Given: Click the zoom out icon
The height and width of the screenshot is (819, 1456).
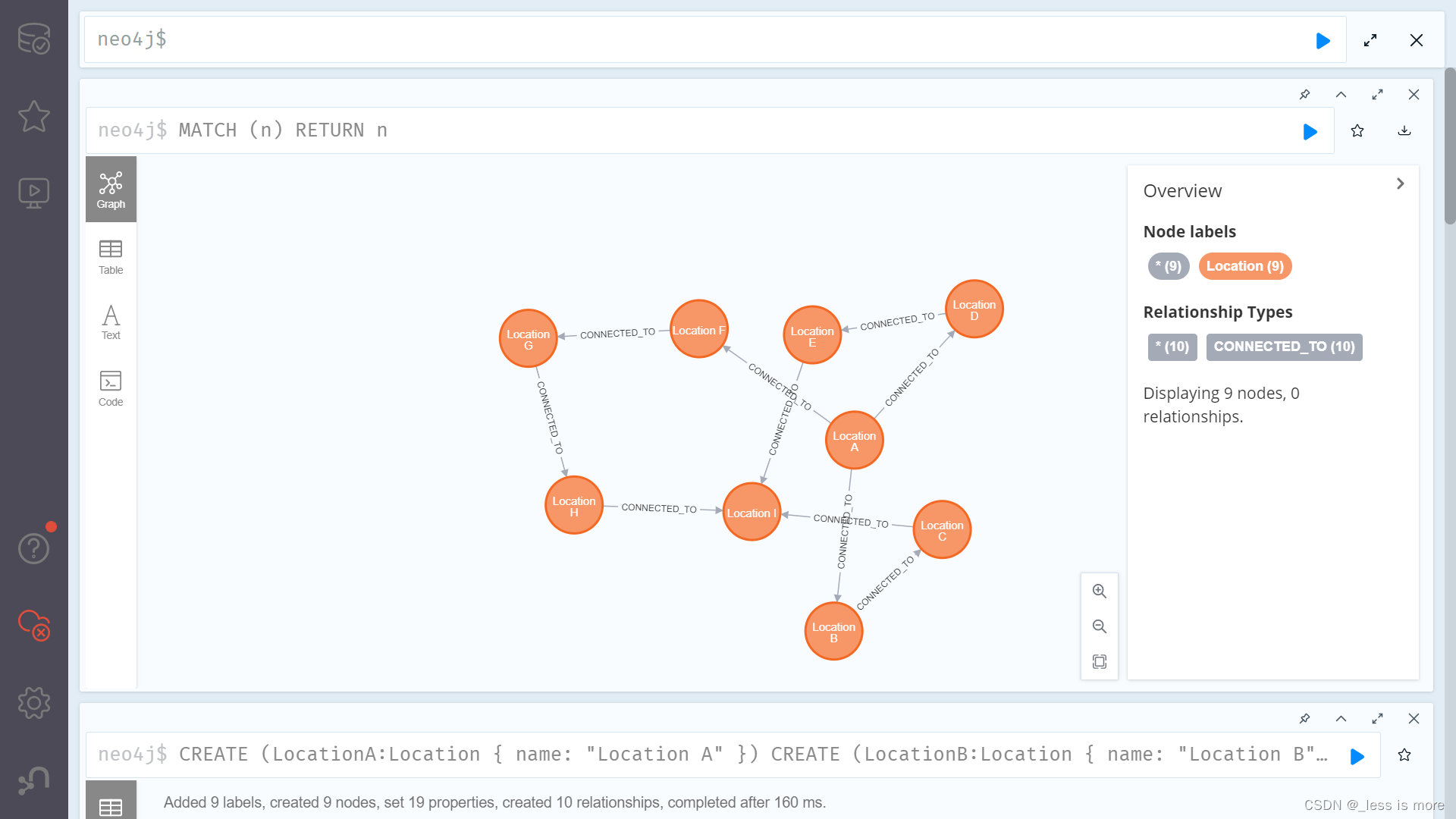Looking at the screenshot, I should [1099, 625].
